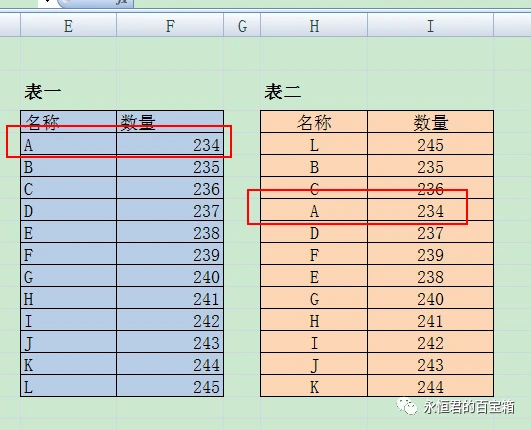The height and width of the screenshot is (430, 531).
Task: Select cell 234 in blue table
Action: 170,144
